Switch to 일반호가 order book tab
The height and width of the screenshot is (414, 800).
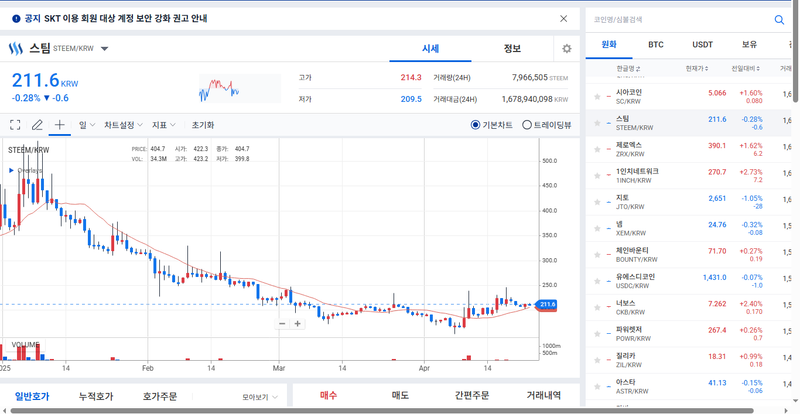pyautogui.click(x=32, y=396)
